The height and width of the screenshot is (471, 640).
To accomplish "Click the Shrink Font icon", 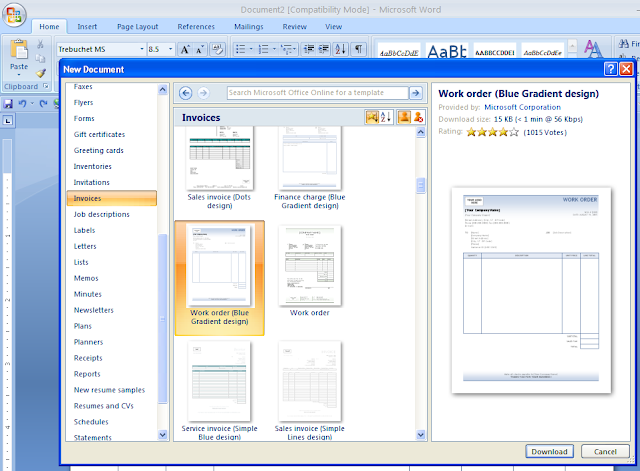I will coord(200,50).
